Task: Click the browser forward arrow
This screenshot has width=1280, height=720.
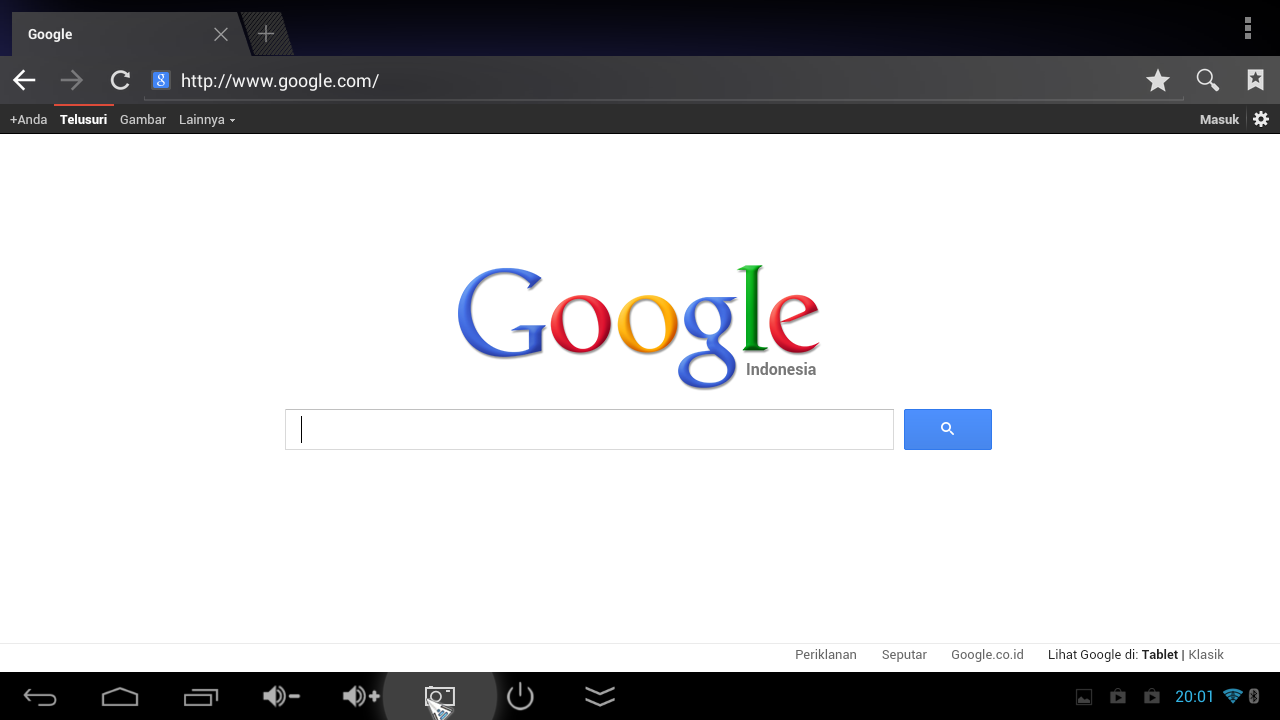Action: point(71,80)
